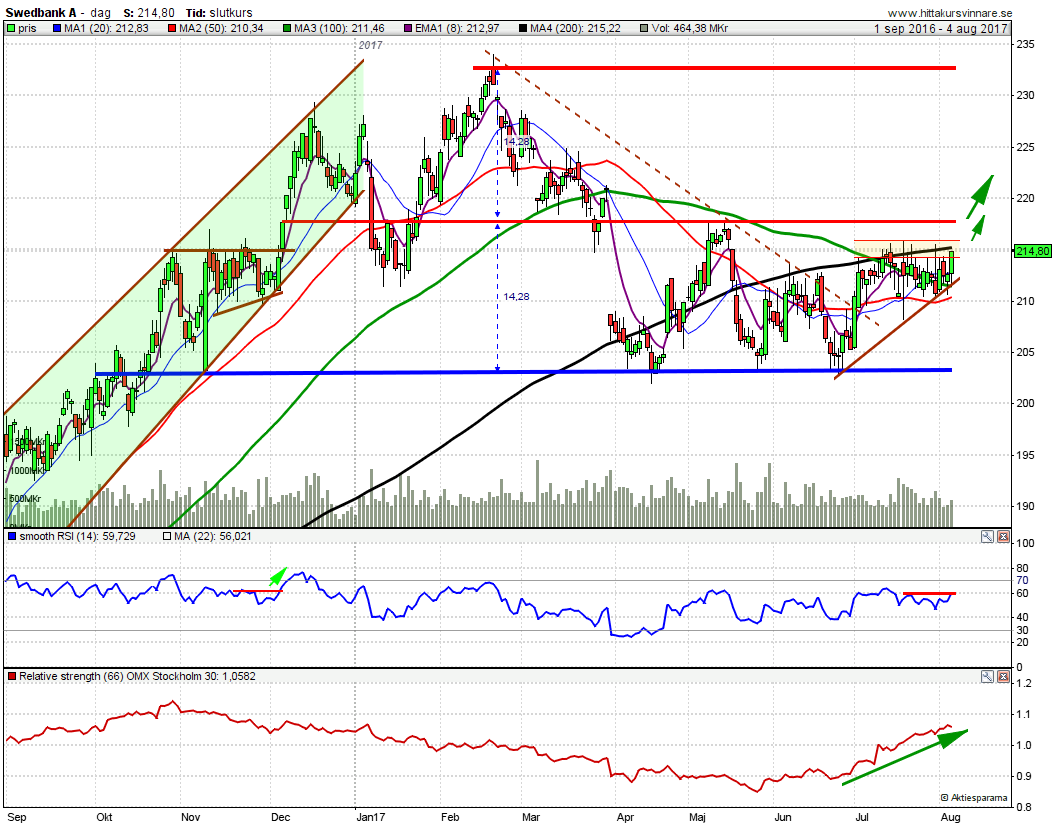1055x830 pixels.
Task: Click the 'MA (22): 56,021' label
Action: point(213,537)
